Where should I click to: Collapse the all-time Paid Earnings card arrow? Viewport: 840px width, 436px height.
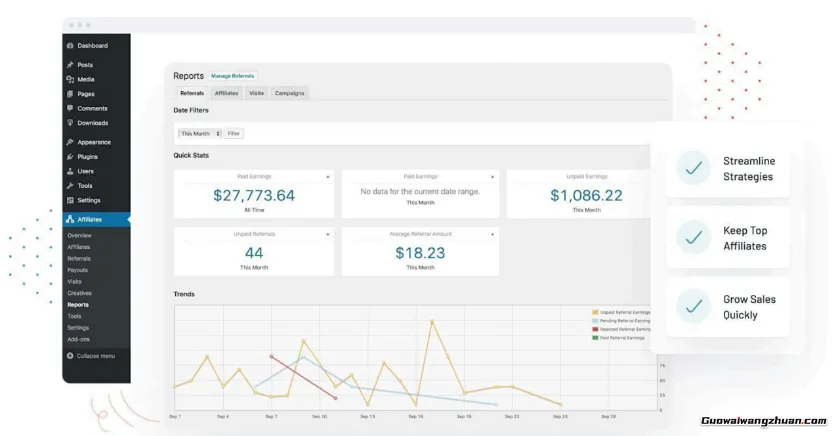[x=328, y=176]
